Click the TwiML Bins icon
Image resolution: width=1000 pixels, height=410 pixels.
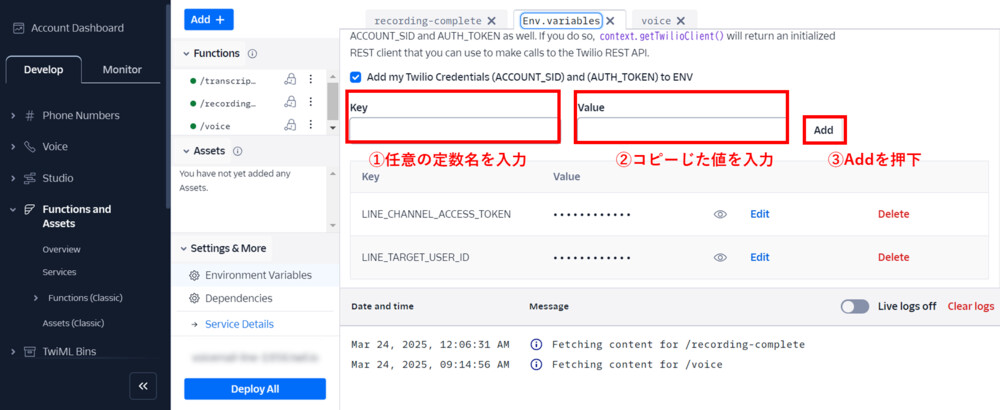[x=29, y=351]
